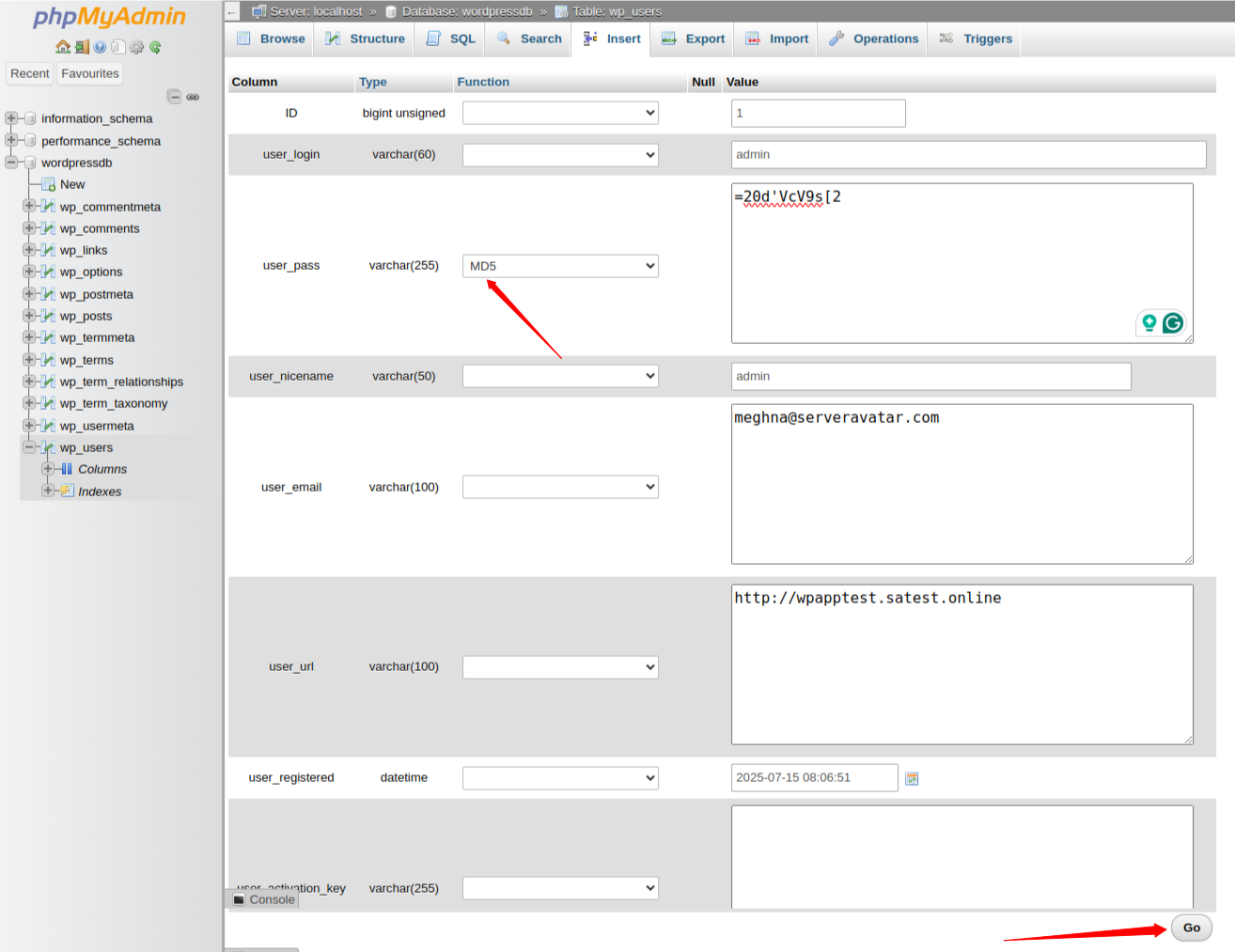Open the settings gear icon
The width and height of the screenshot is (1235, 952).
click(x=135, y=47)
